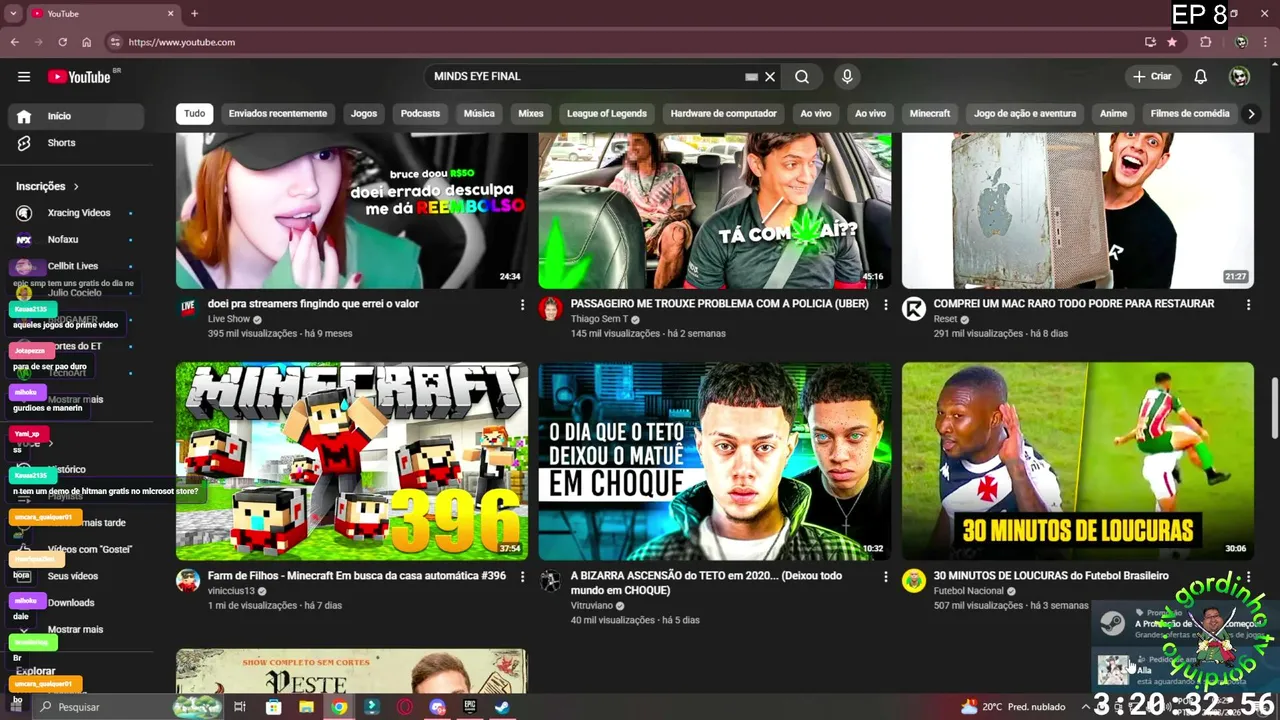1280x720 pixels.
Task: Open the Reset channel avatar
Action: 914,308
